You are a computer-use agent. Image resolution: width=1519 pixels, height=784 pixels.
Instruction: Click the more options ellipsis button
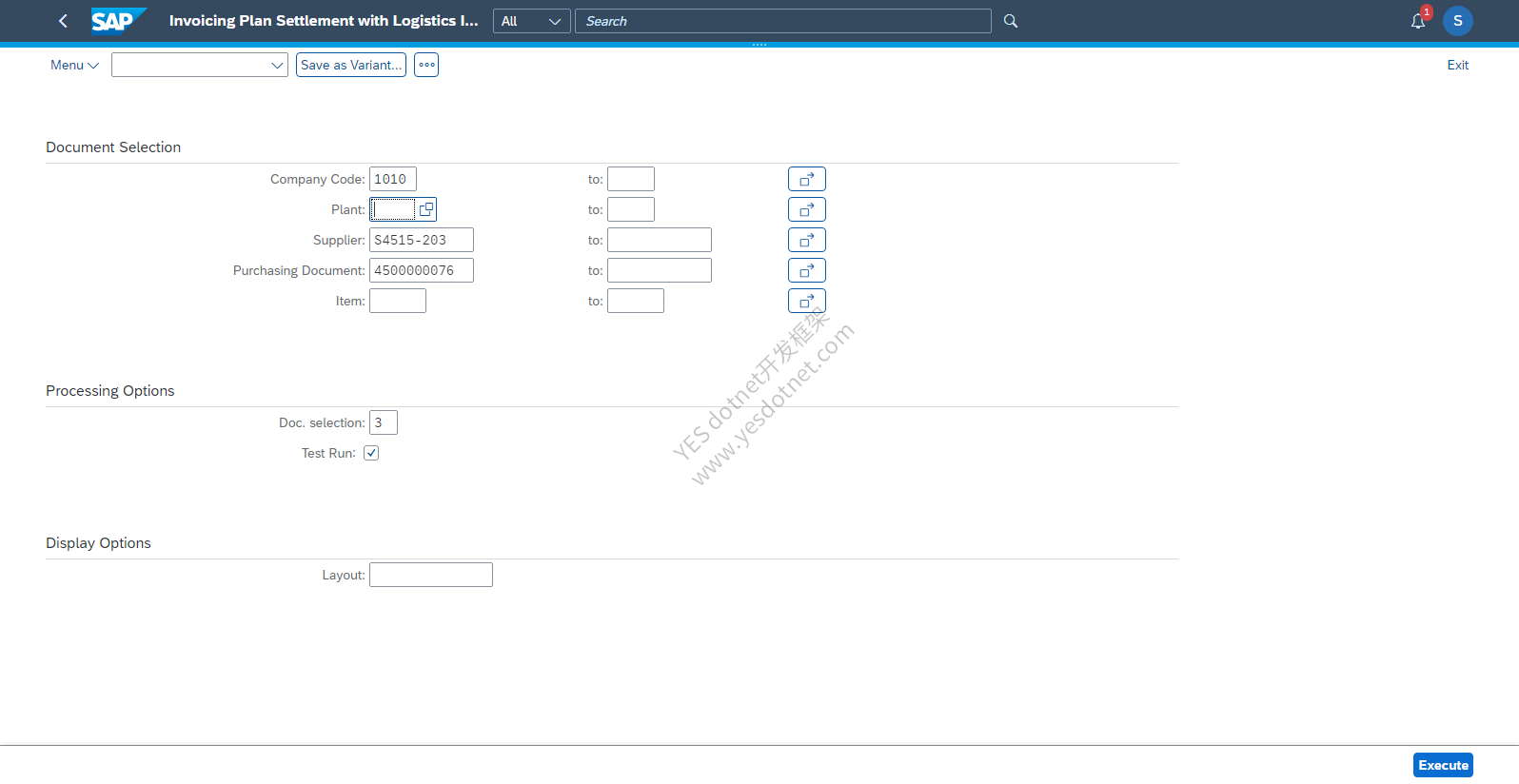pos(426,65)
